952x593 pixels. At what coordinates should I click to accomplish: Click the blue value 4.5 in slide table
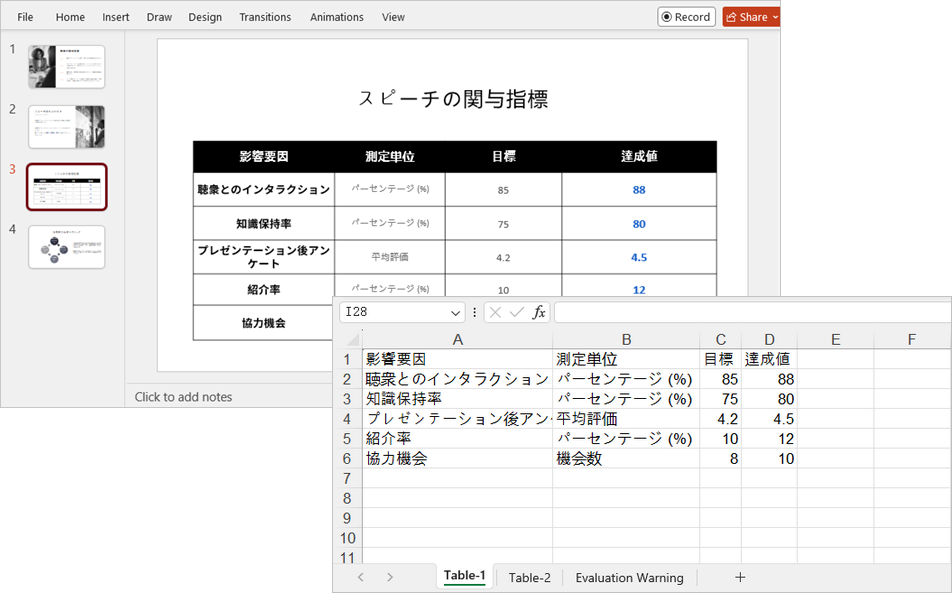tap(639, 257)
